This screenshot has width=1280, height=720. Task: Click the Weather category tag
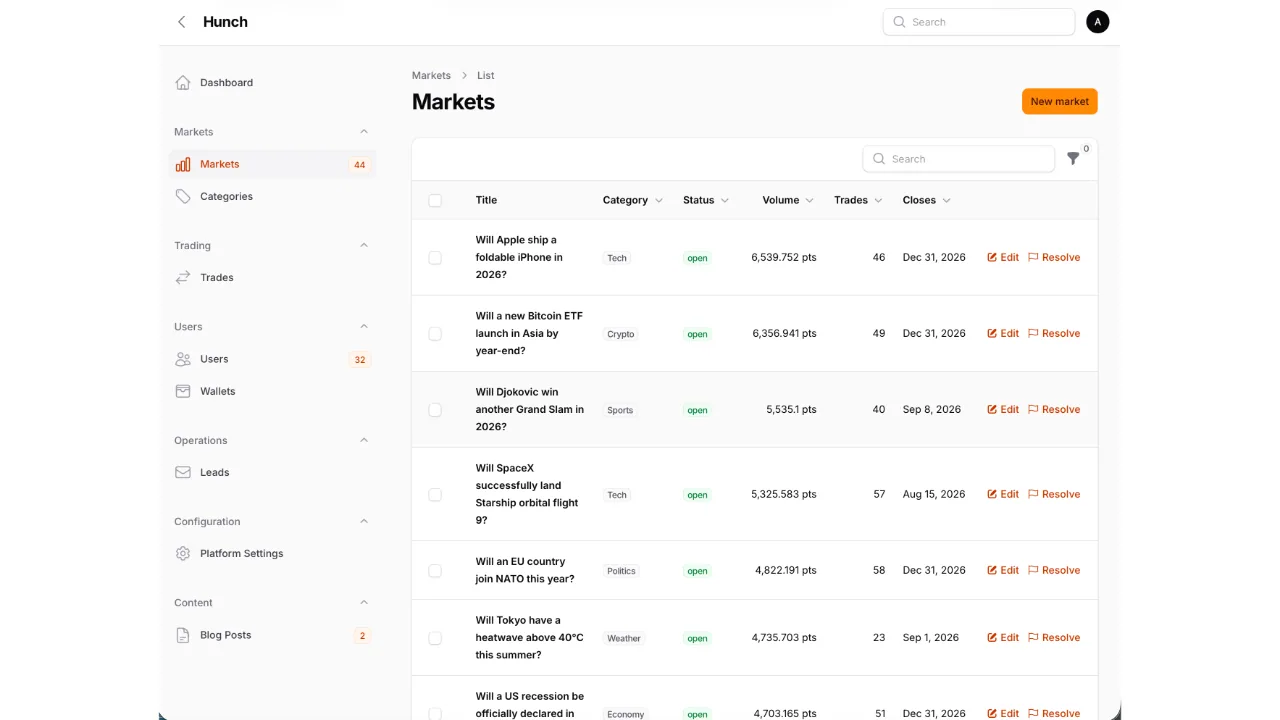624,639
